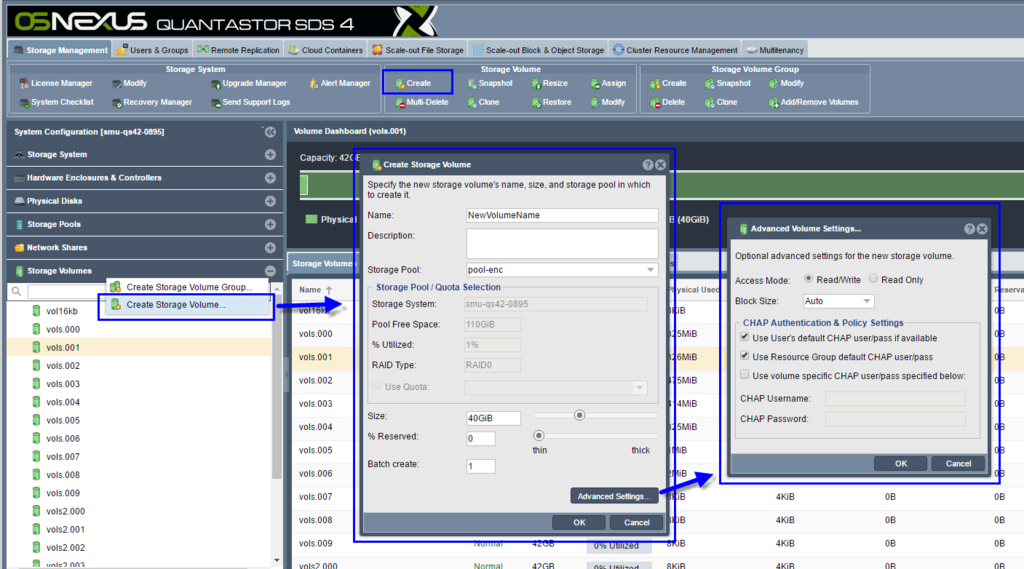Click the Batch create field

(481, 466)
